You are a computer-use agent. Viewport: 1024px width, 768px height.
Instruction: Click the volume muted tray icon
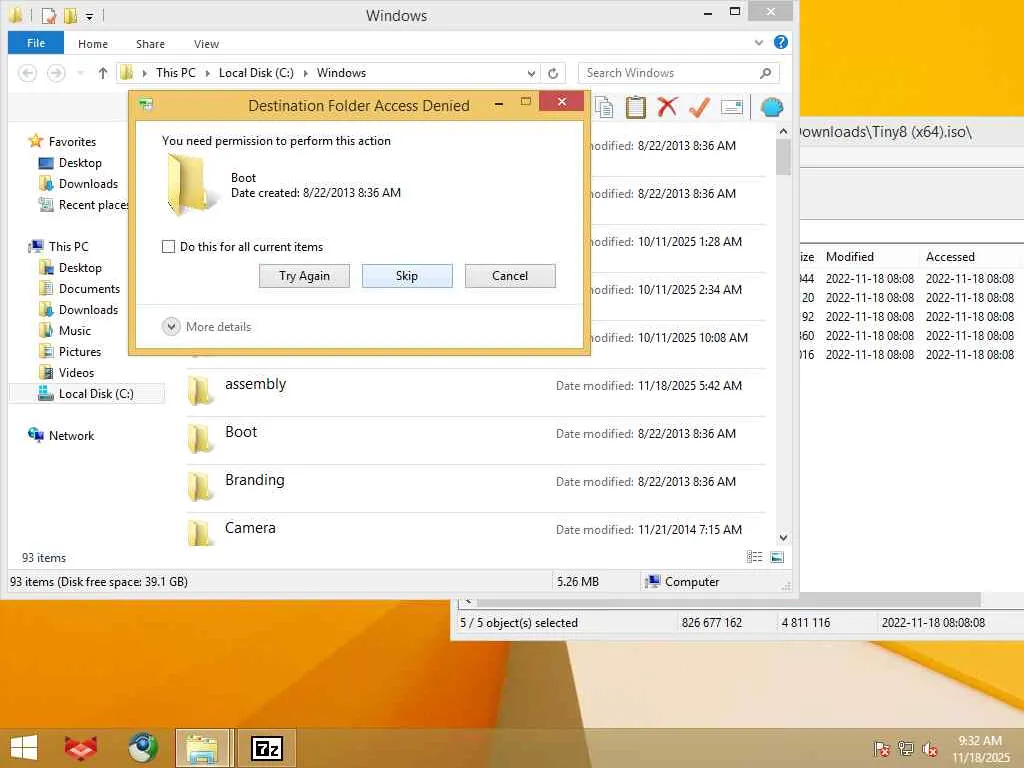pos(929,748)
